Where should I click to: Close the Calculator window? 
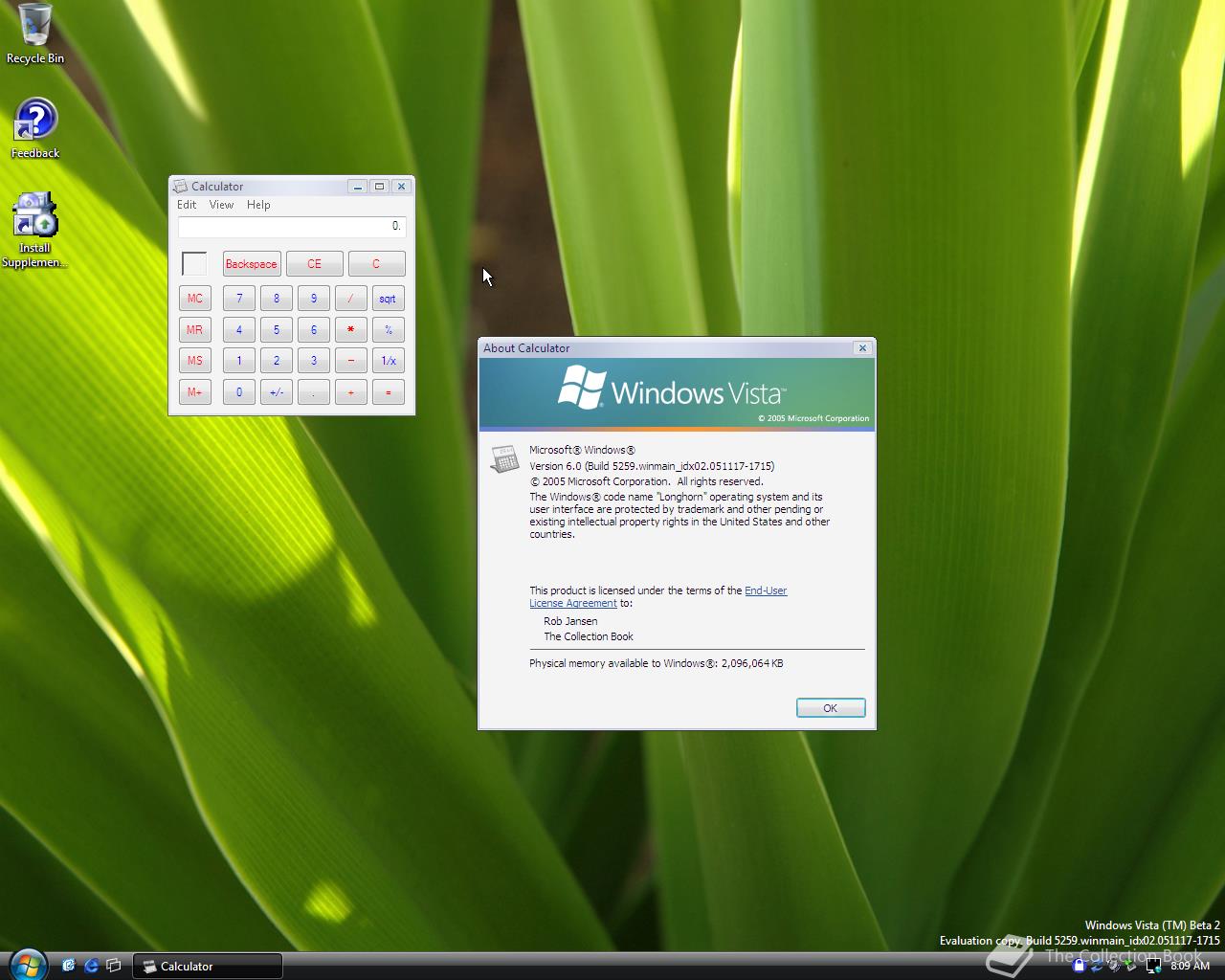tap(401, 187)
